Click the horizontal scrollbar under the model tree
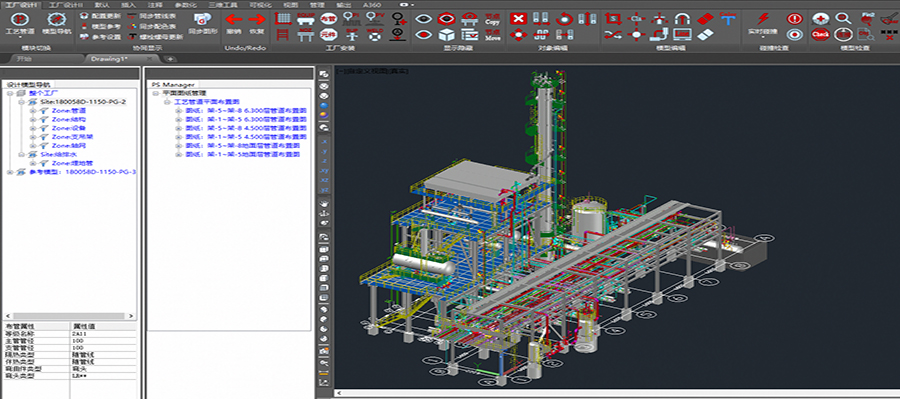 69,316
